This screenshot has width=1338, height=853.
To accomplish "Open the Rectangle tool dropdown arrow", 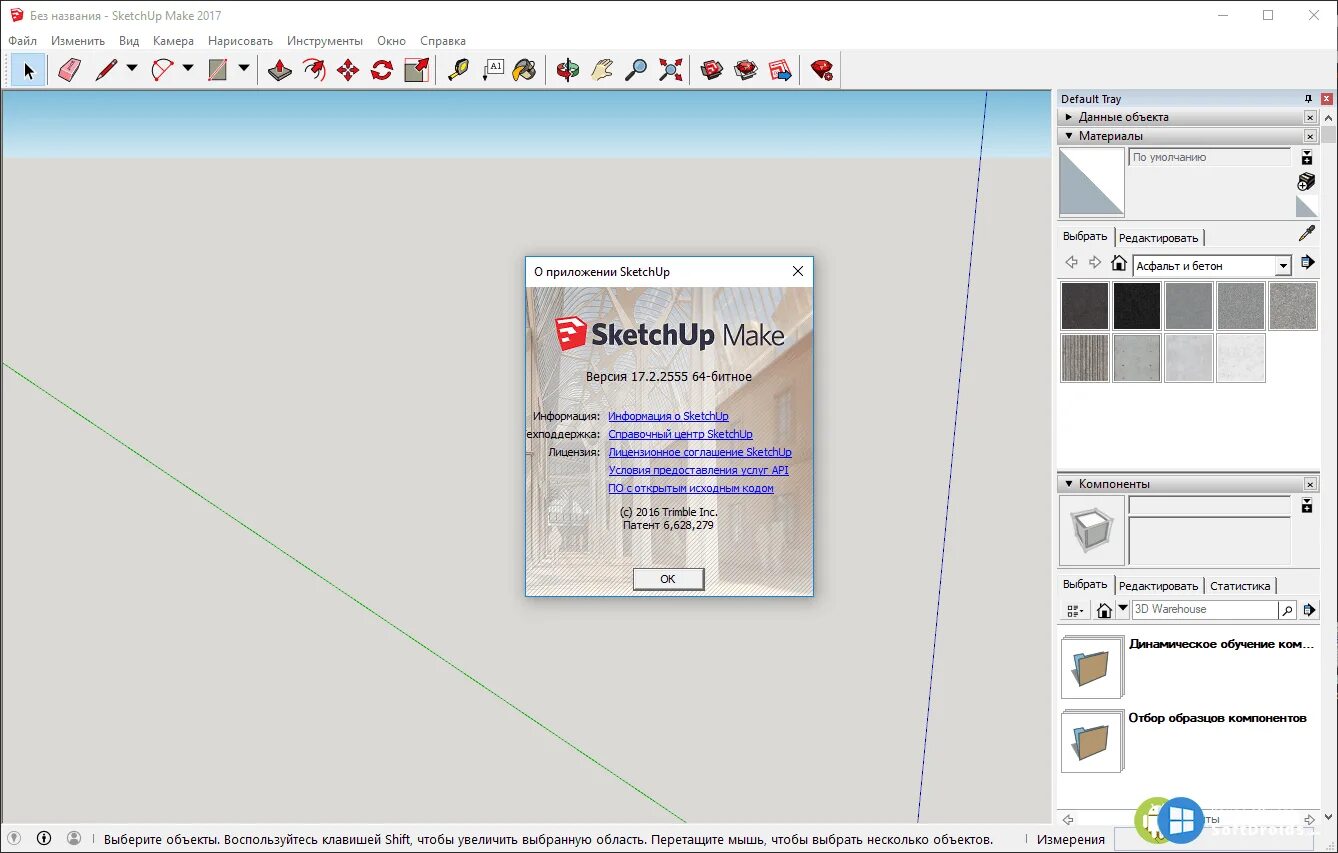I will coord(243,69).
